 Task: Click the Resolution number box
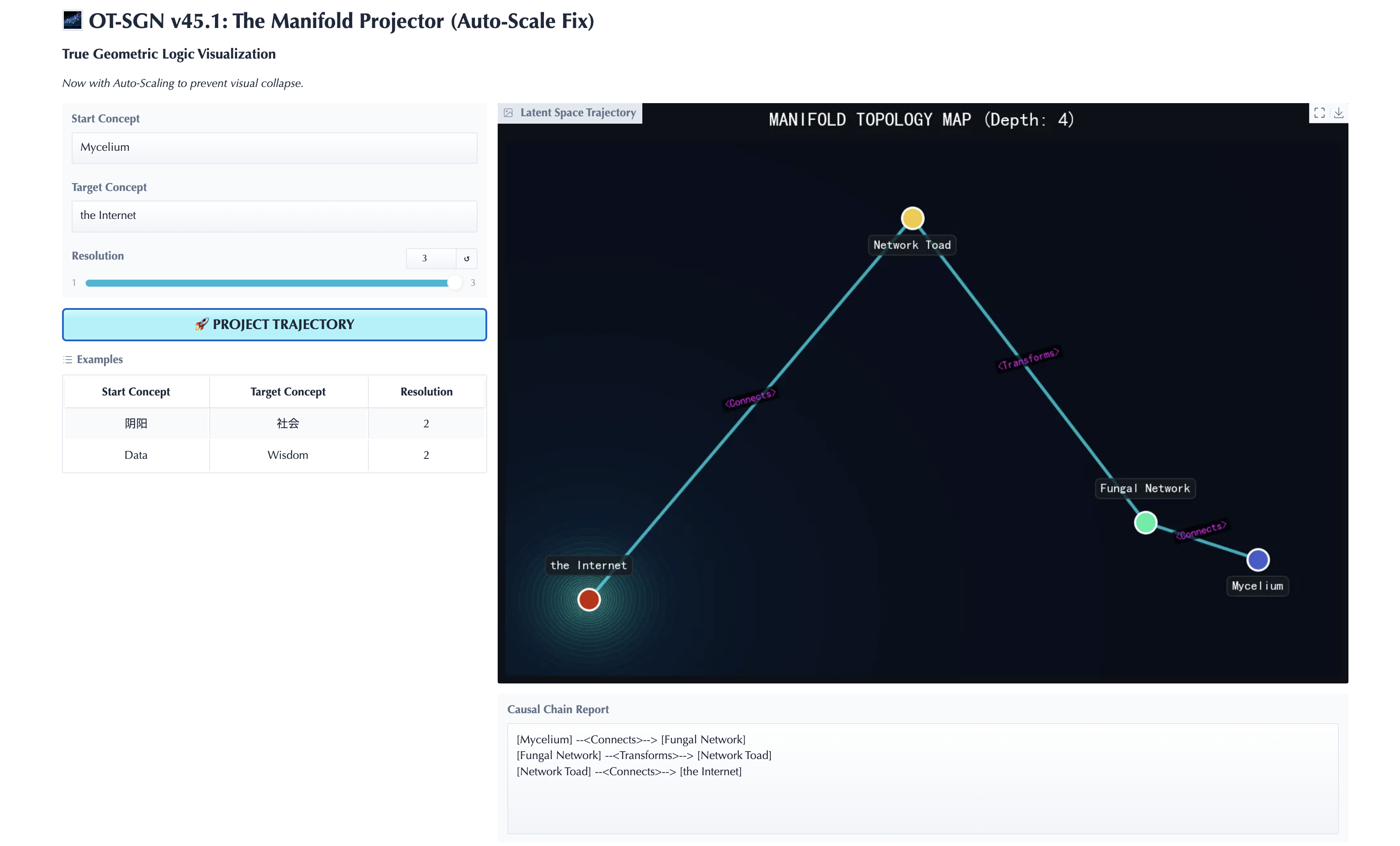pos(430,259)
